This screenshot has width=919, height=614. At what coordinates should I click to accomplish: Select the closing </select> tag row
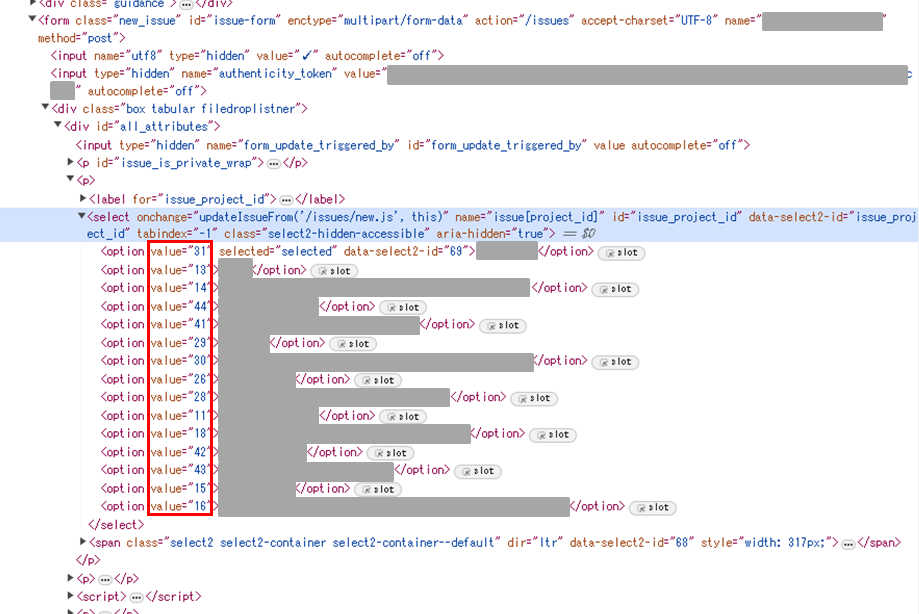pos(115,524)
